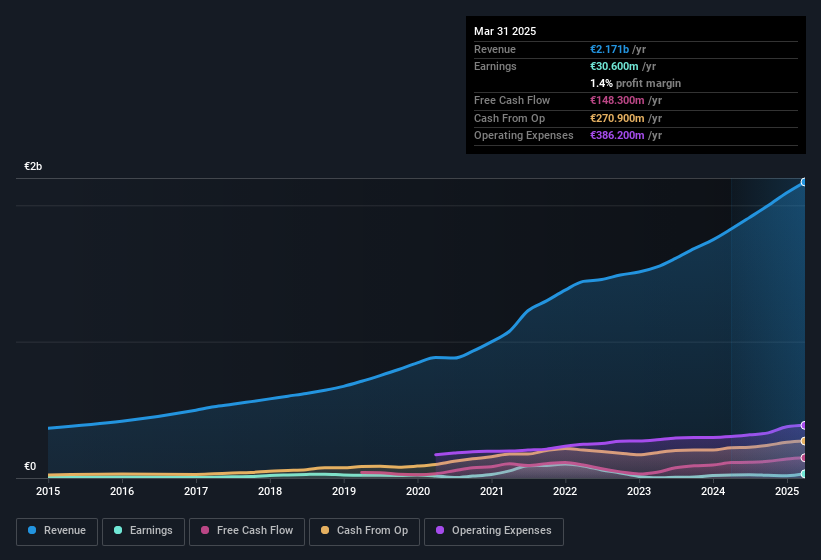Click the 2015 x-axis label
Image resolution: width=821 pixels, height=560 pixels.
[48, 491]
